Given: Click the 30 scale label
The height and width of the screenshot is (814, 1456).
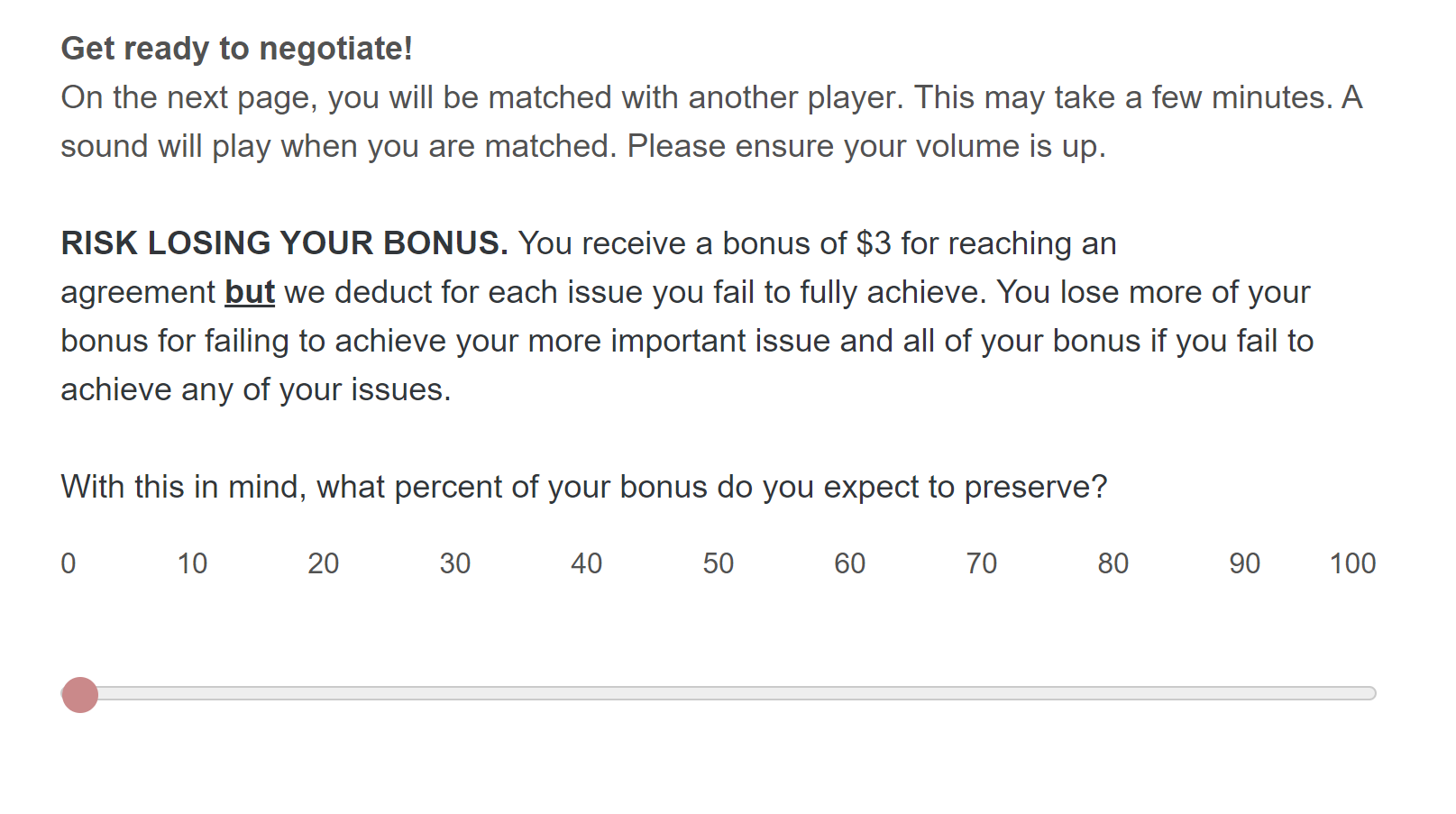Looking at the screenshot, I should pyautogui.click(x=455, y=563).
